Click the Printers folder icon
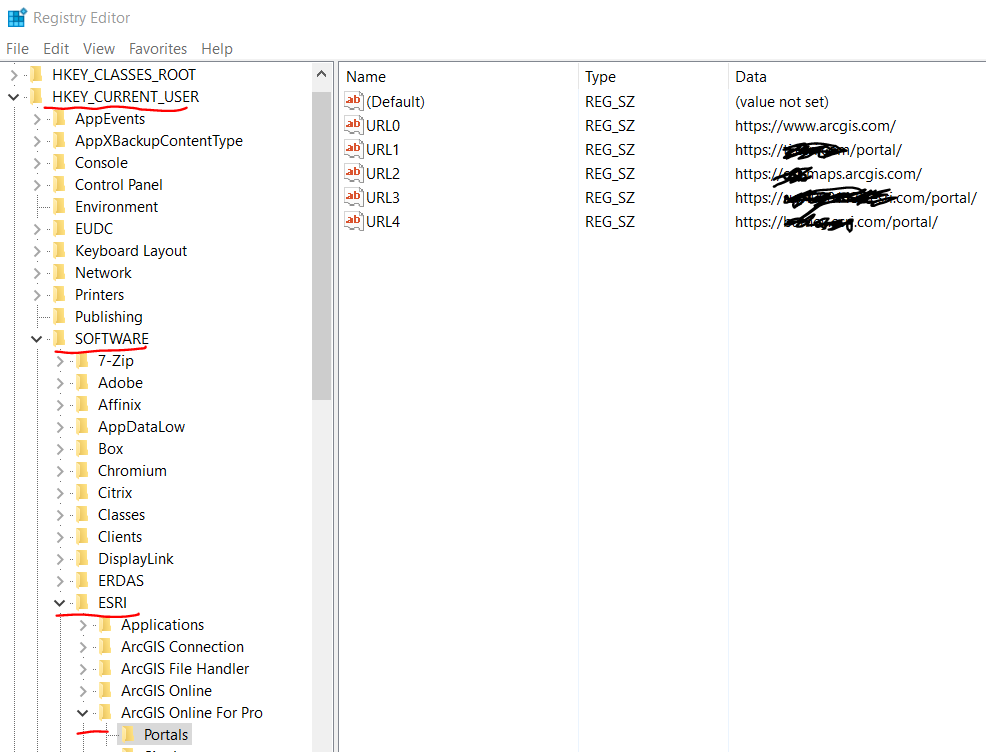Viewport: 986px width, 752px height. click(x=60, y=295)
